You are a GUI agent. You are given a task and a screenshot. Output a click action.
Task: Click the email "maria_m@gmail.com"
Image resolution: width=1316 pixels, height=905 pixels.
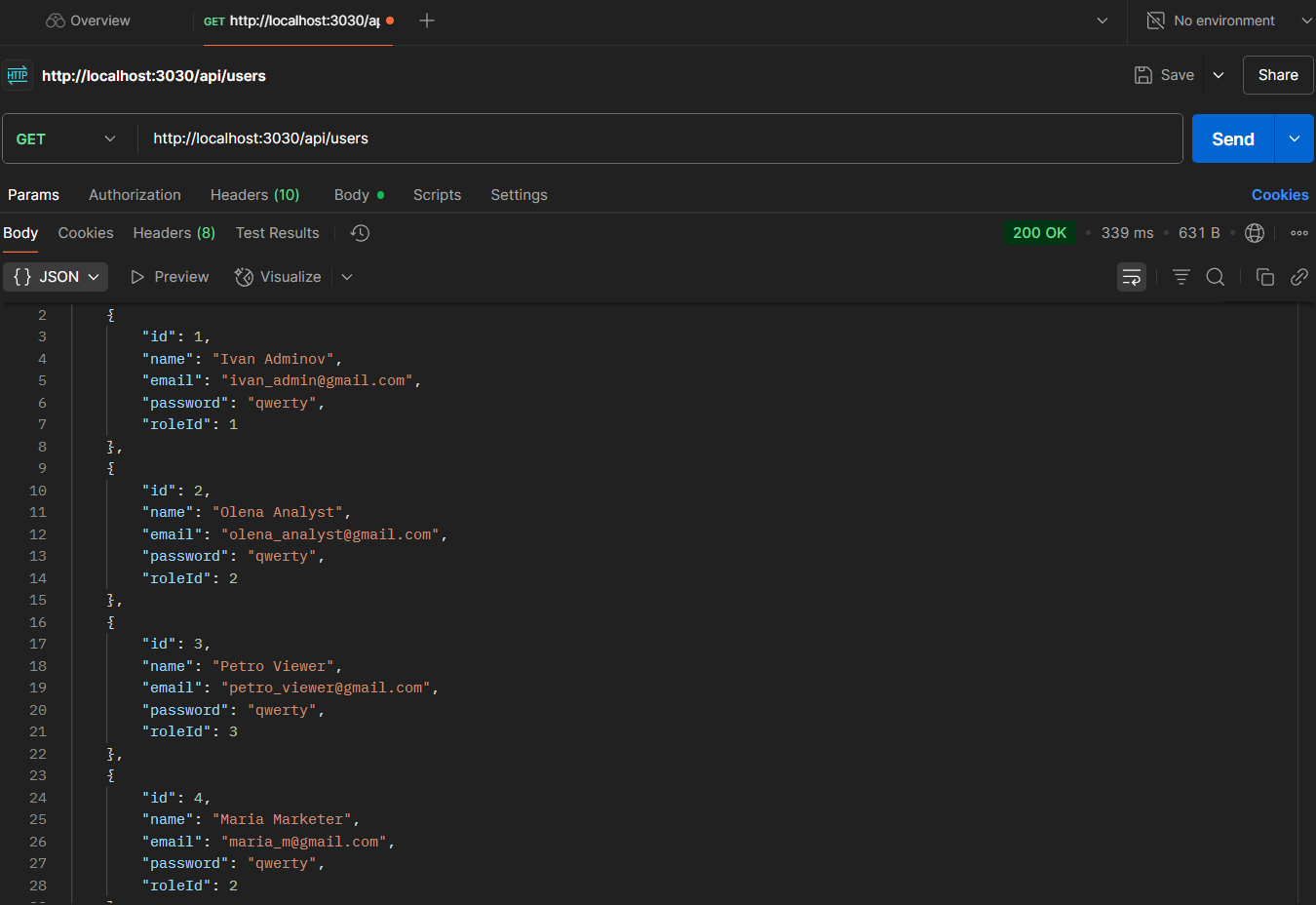304,842
